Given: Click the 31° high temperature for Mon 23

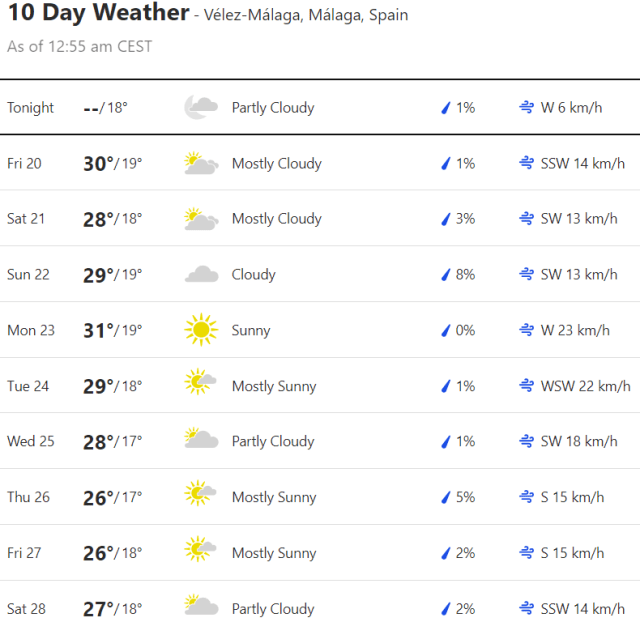Looking at the screenshot, I should pyautogui.click(x=99, y=330).
